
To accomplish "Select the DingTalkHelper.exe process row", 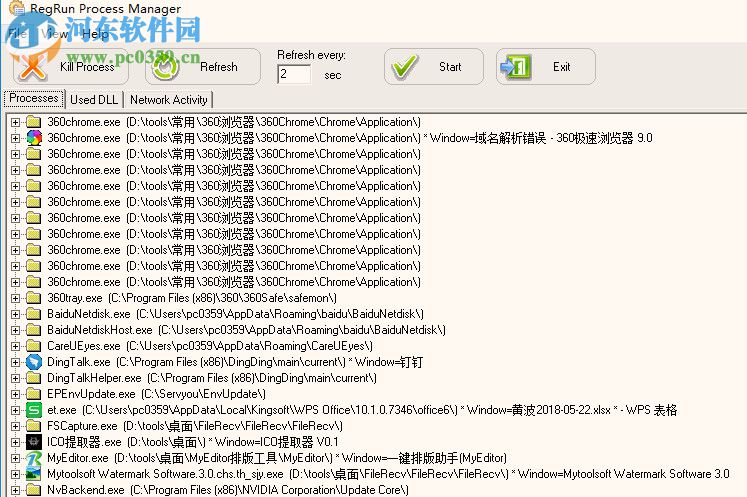I will pos(212,378).
